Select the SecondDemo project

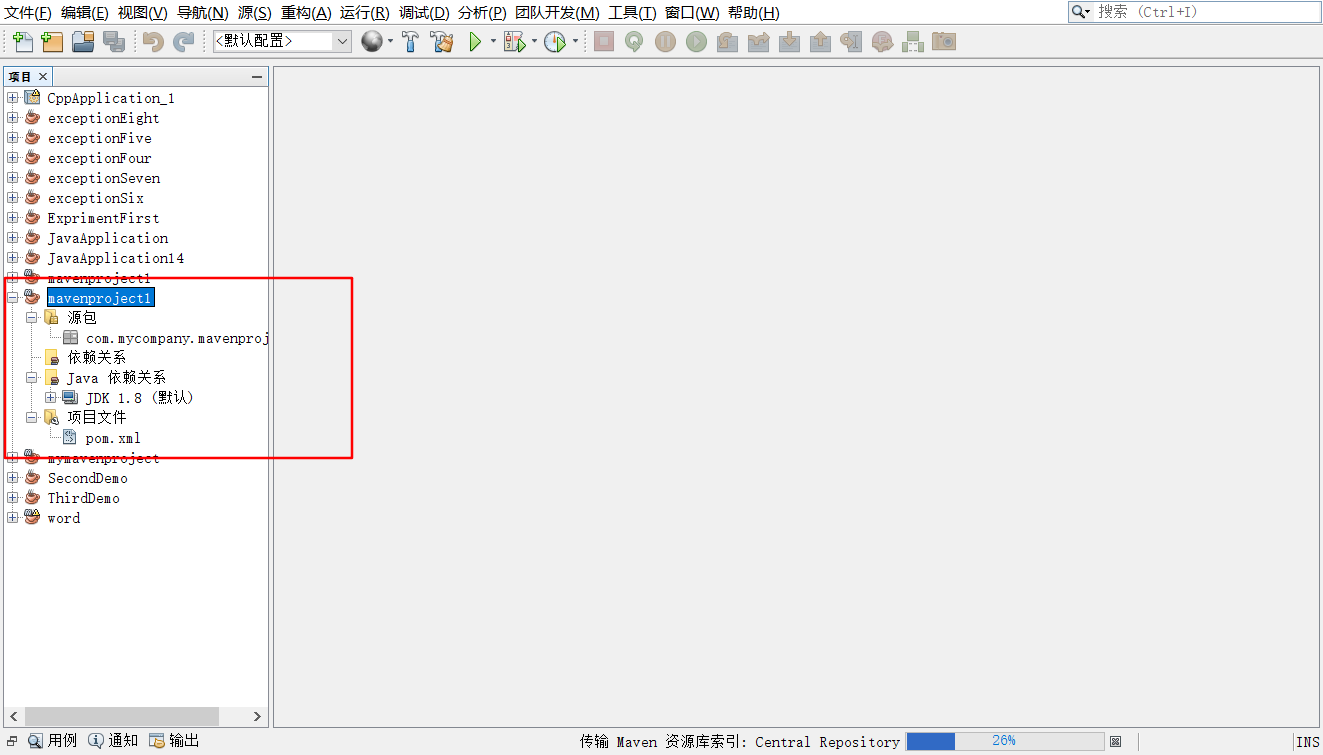click(88, 478)
